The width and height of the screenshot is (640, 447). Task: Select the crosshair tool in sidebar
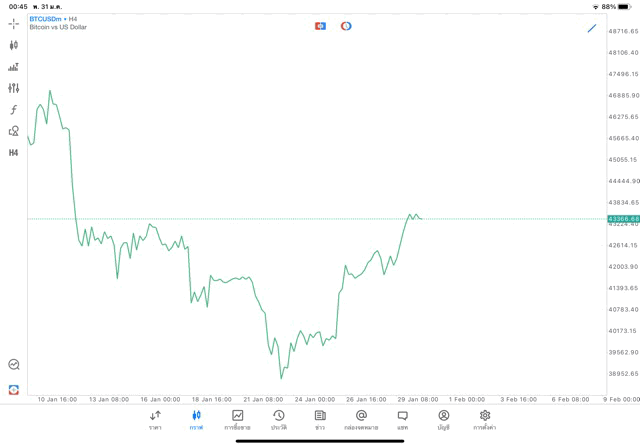point(13,23)
